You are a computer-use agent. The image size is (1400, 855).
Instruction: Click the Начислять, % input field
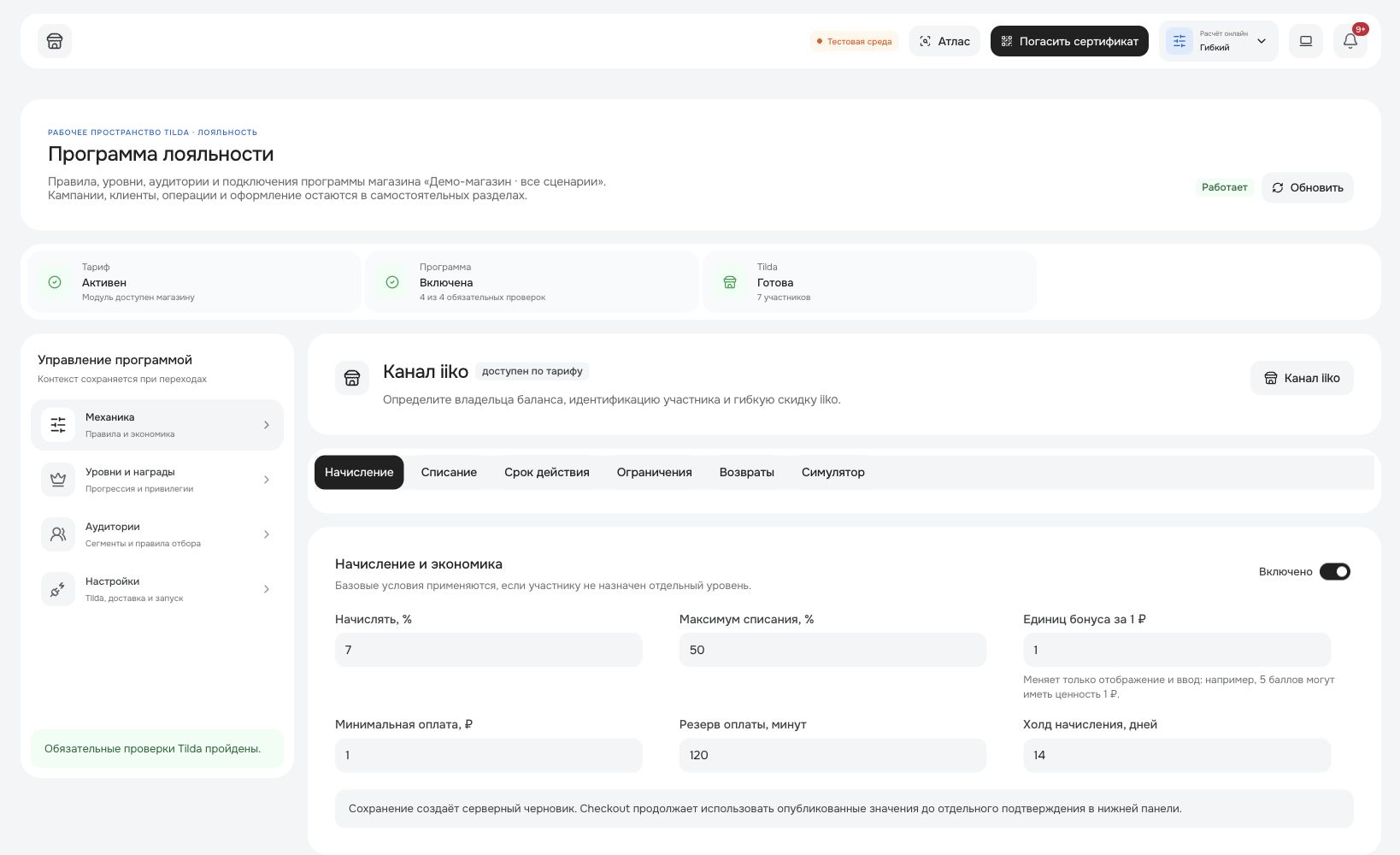489,650
